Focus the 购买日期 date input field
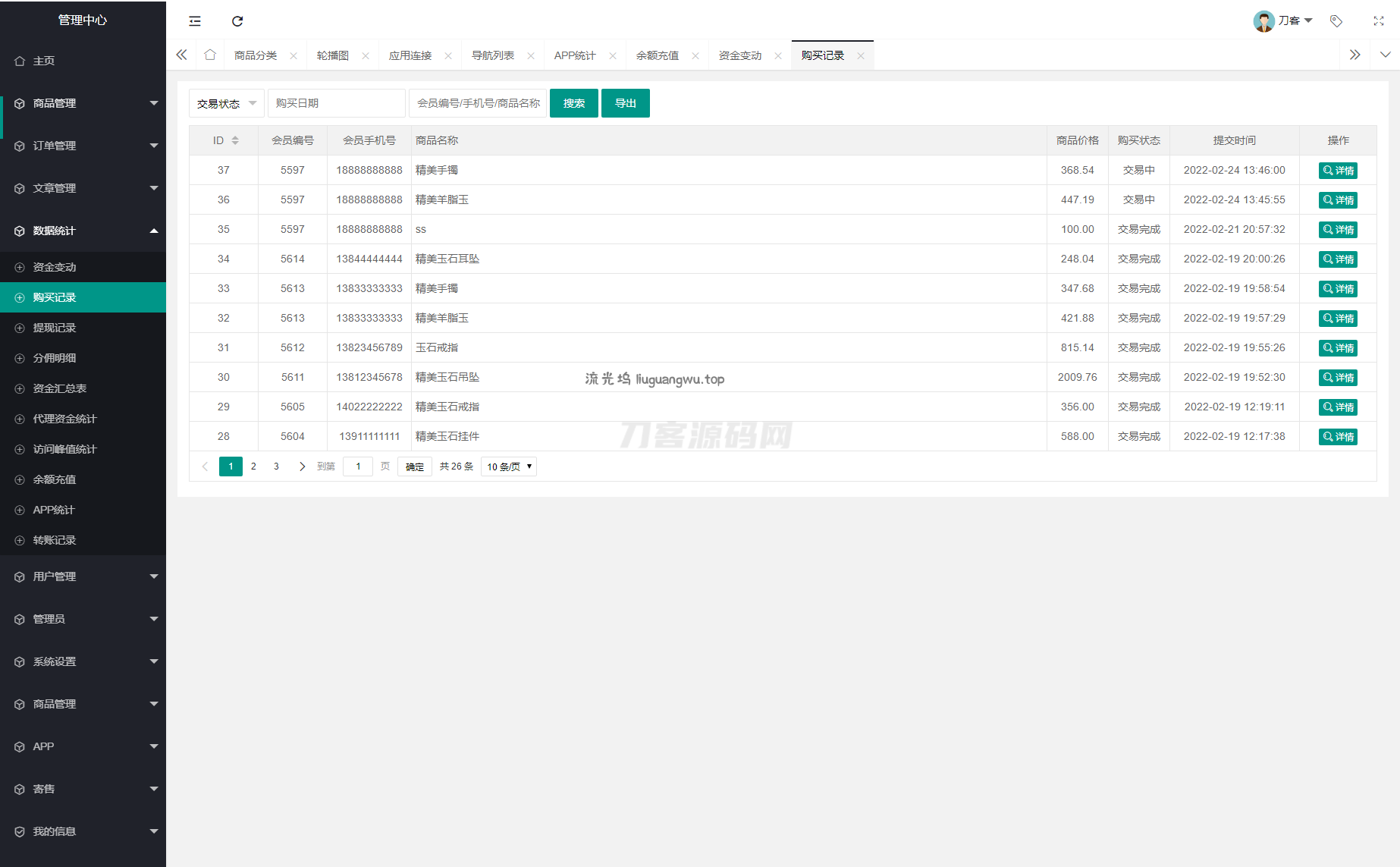 [336, 103]
